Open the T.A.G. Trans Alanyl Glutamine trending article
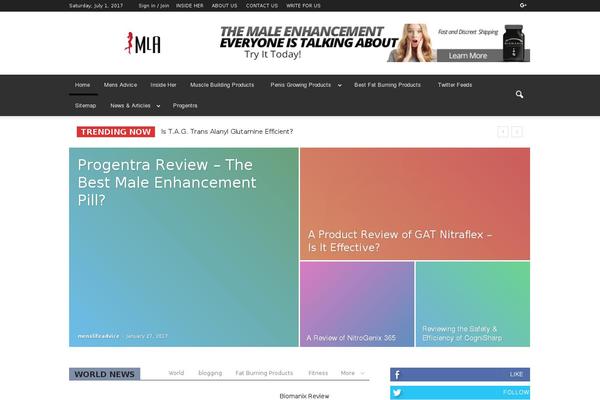This screenshot has height=400, width=600. pos(227,132)
